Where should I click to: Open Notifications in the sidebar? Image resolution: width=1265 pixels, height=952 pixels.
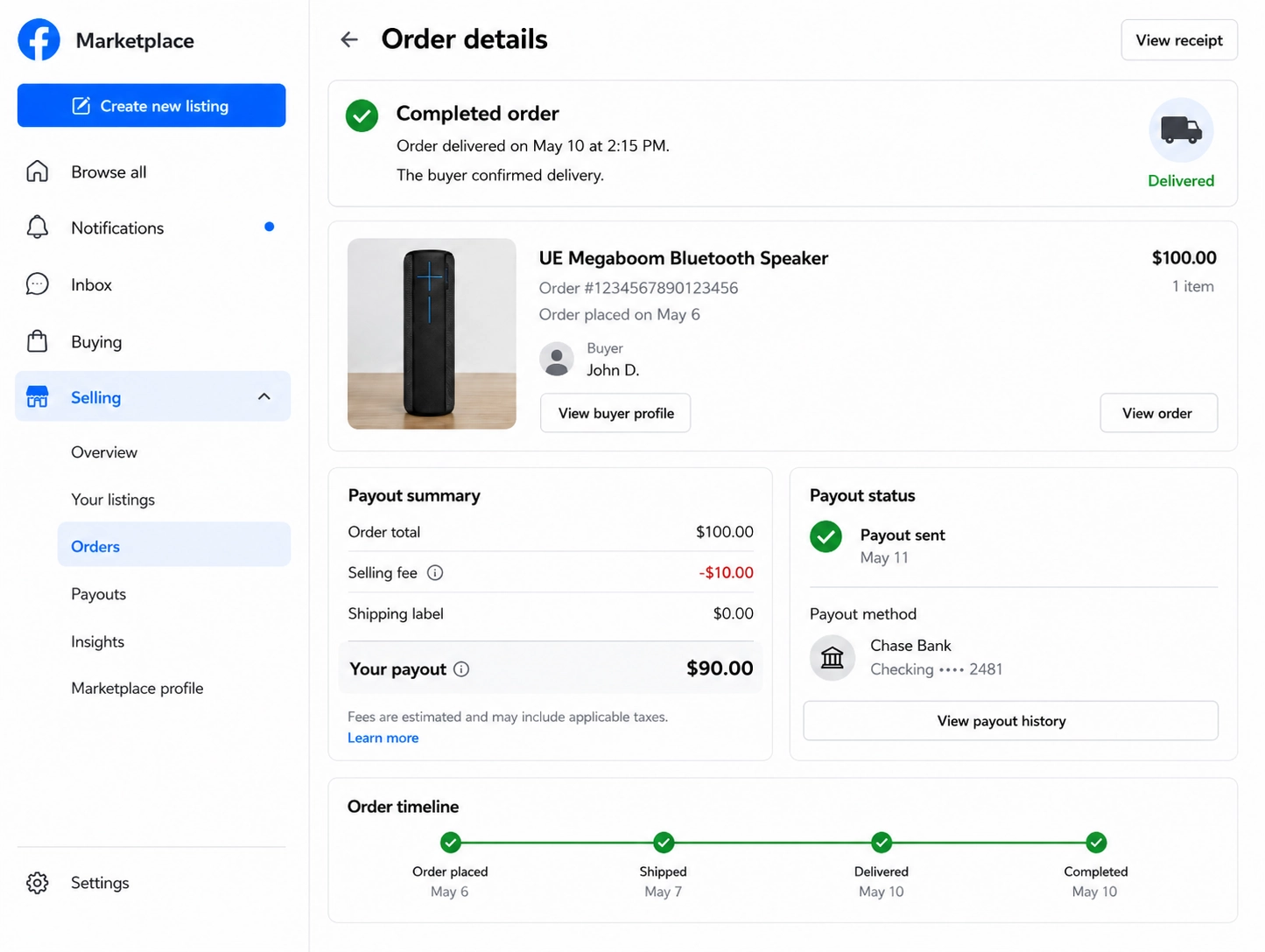tap(153, 227)
